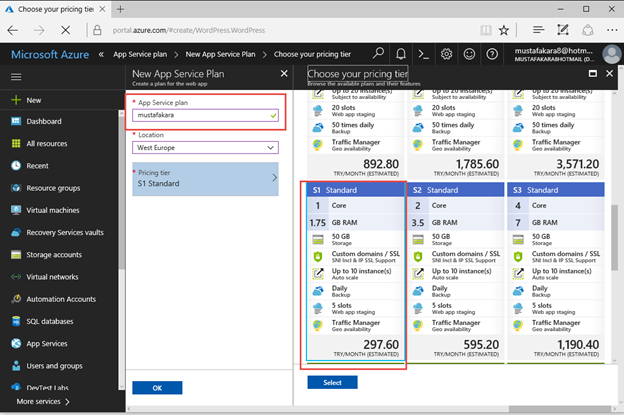This screenshot has height=415, width=624.
Task: Open Recovery Services vaults
Action: coord(65,232)
